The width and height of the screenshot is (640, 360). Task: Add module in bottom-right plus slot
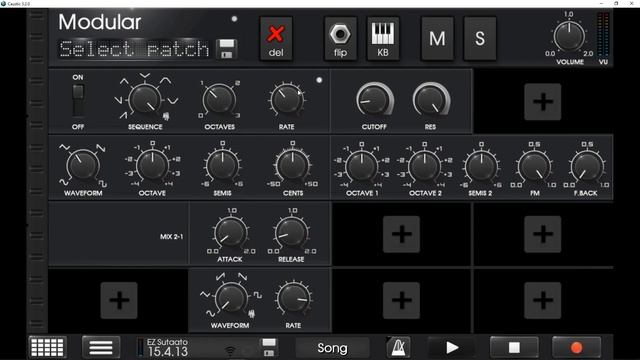542,300
